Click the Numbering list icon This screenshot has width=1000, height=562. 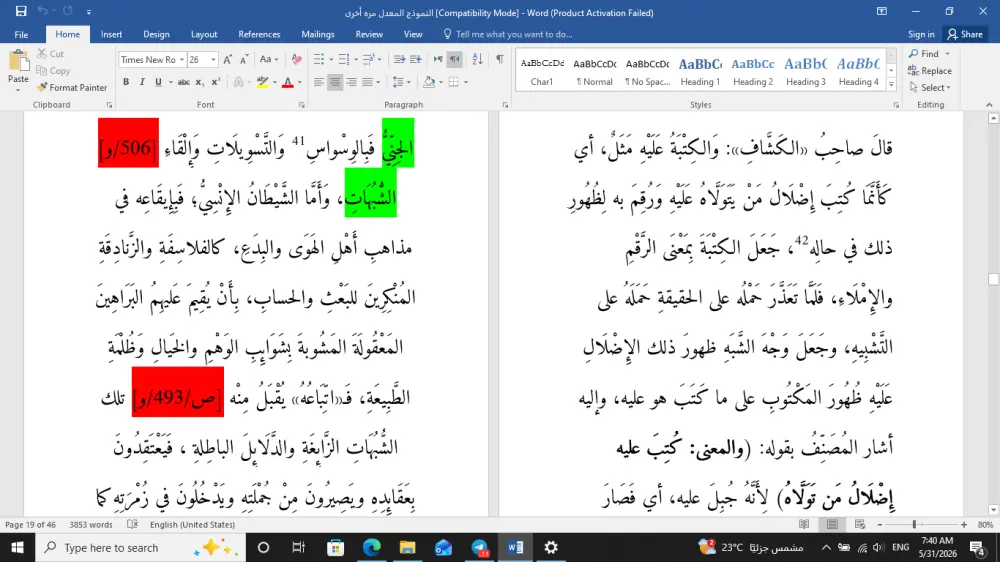[x=344, y=59]
